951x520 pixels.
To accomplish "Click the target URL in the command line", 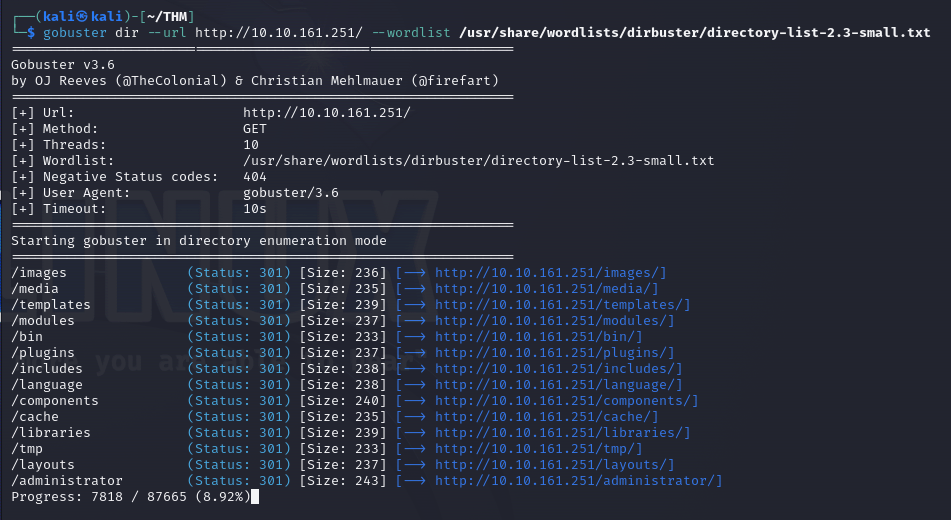I will 278,32.
